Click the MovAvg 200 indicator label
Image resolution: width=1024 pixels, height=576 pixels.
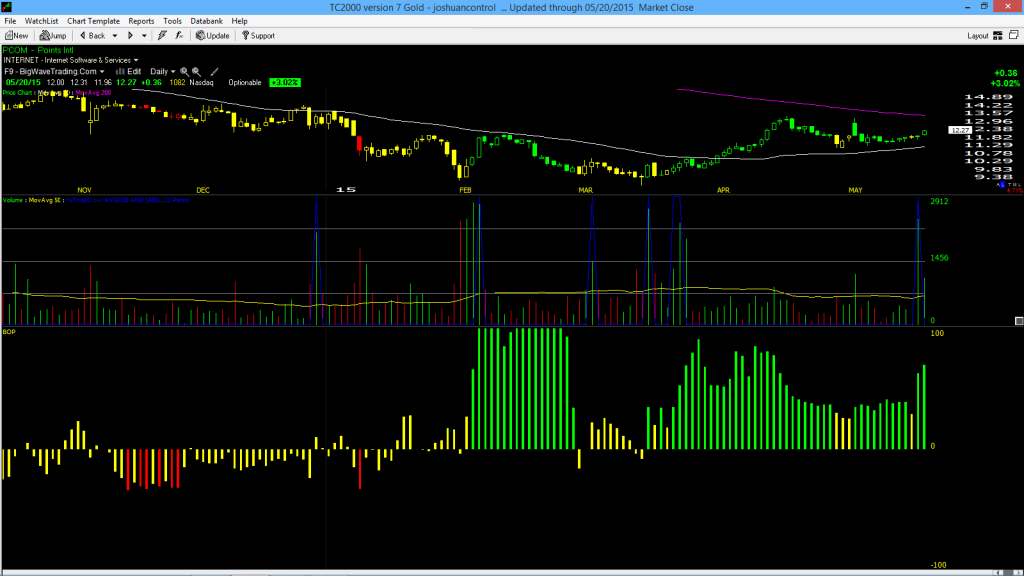coord(93,93)
